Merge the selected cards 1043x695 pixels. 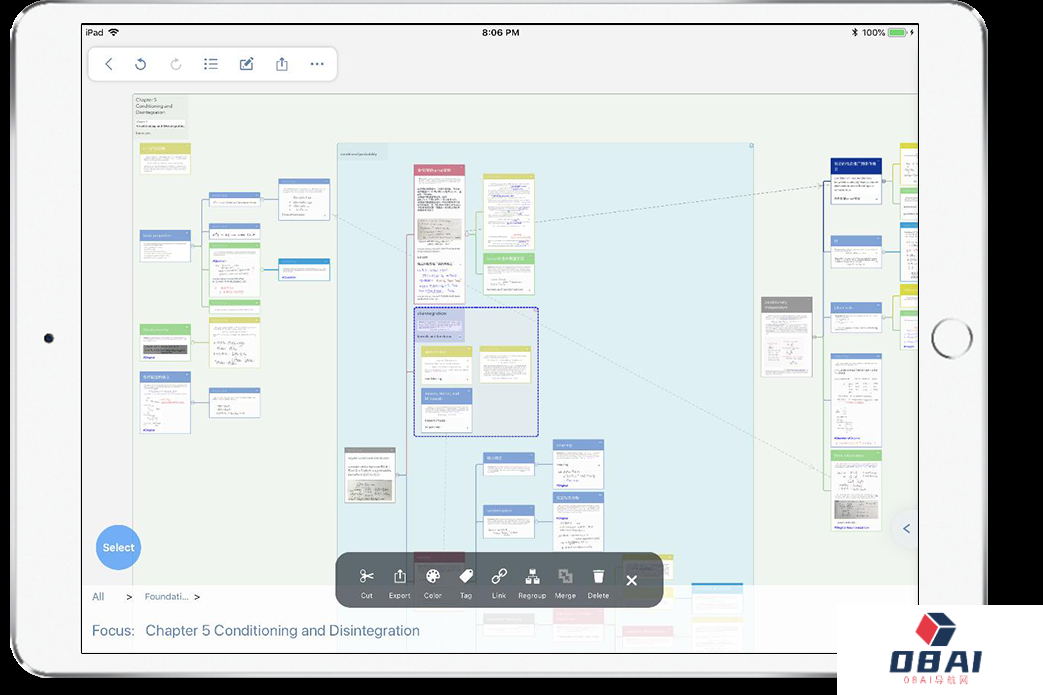pyautogui.click(x=565, y=582)
